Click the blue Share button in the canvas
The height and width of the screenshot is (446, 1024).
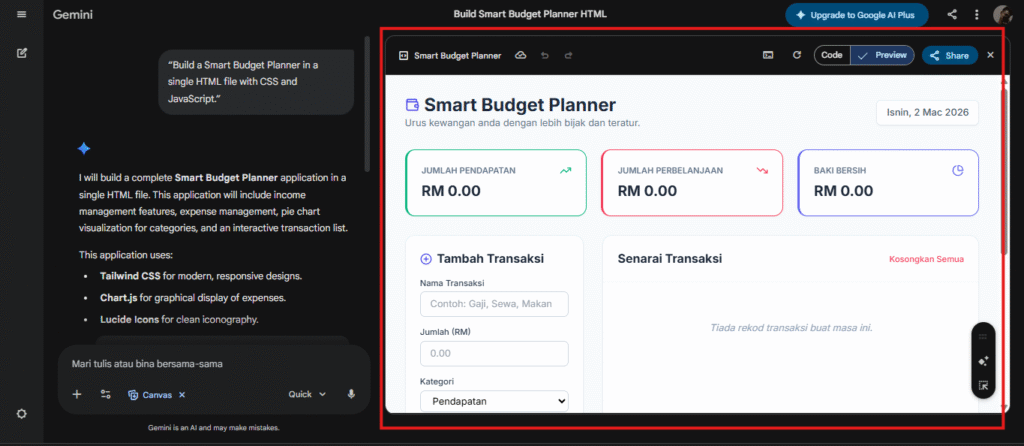pyautogui.click(x=949, y=55)
